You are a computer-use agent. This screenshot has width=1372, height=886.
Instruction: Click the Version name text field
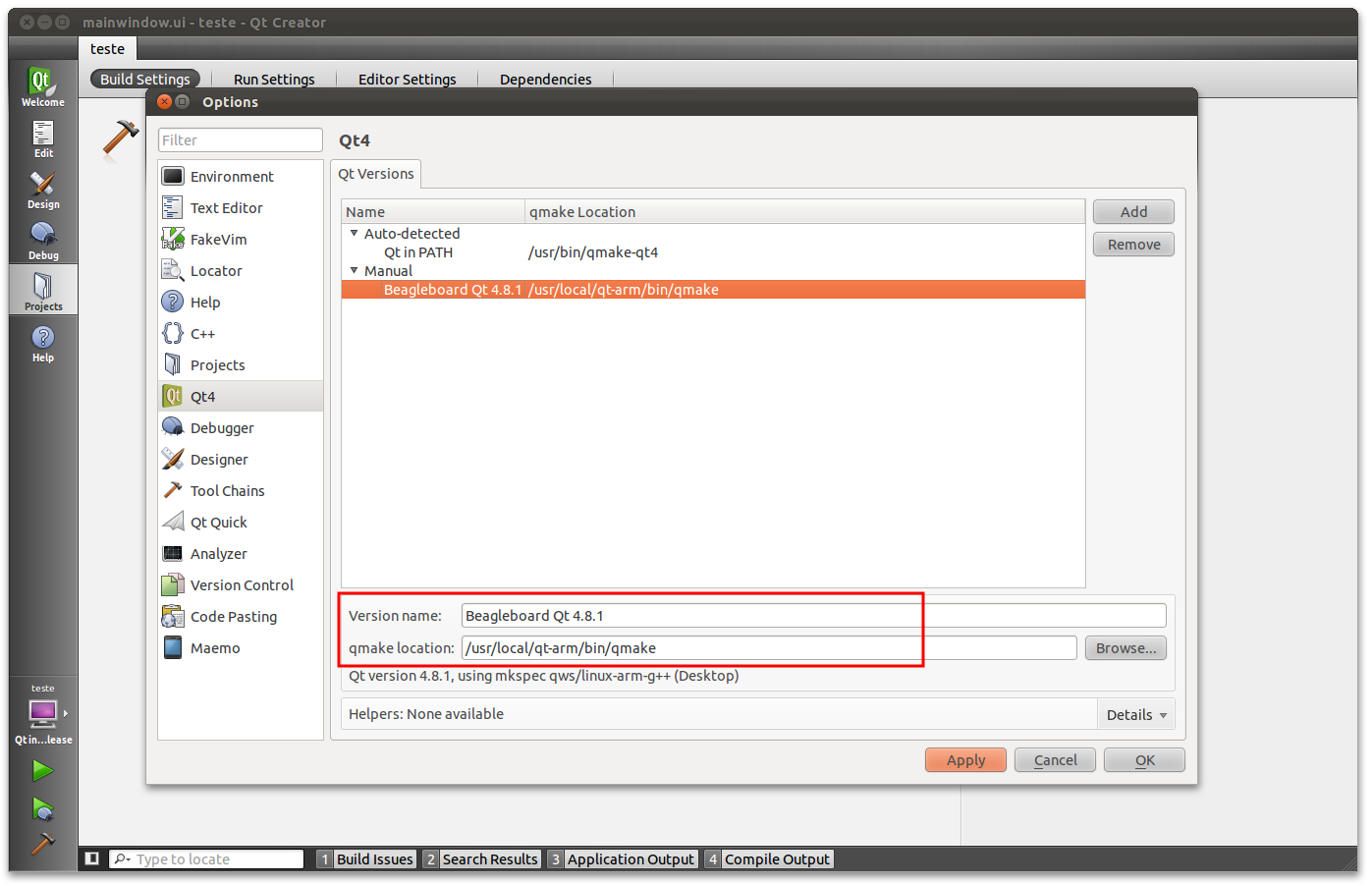click(812, 616)
